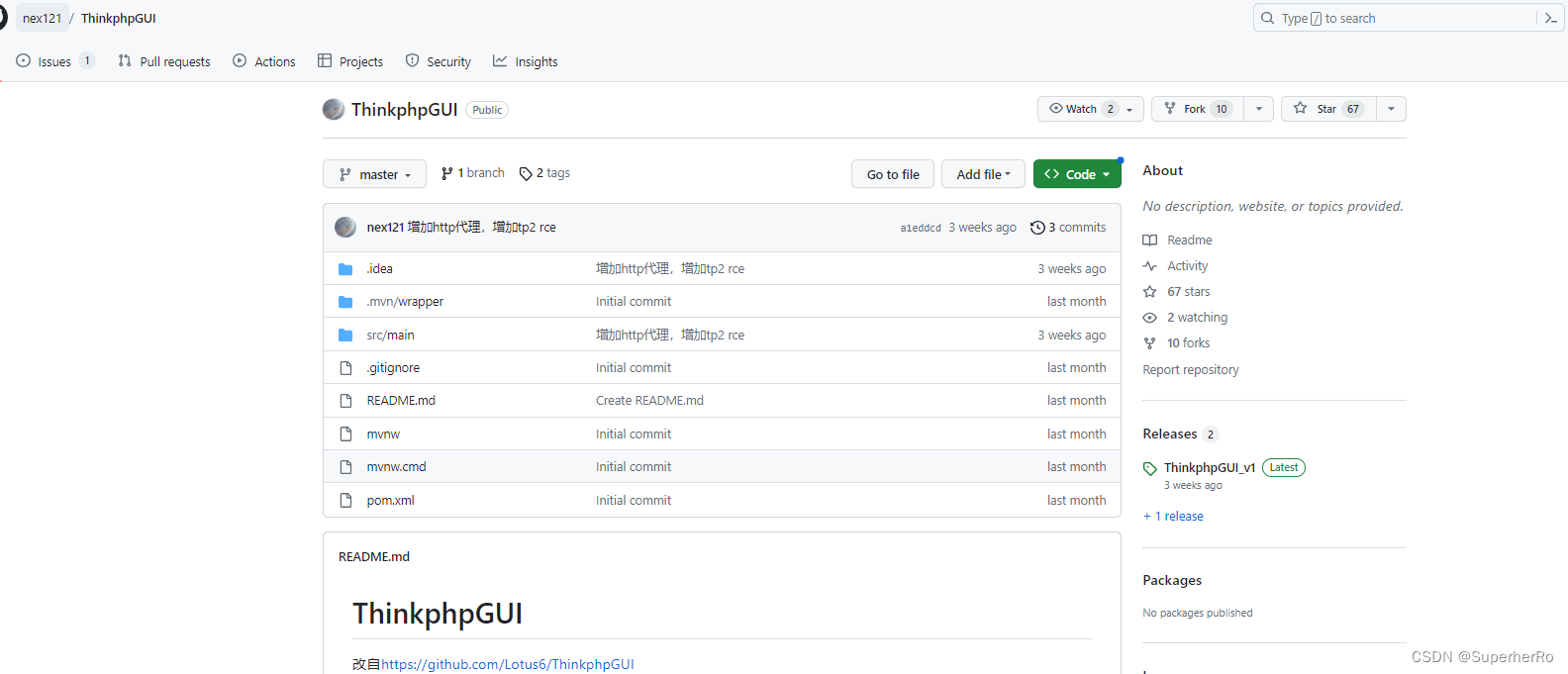1568x674 pixels.
Task: Click the Watch button
Action: tap(1091, 109)
